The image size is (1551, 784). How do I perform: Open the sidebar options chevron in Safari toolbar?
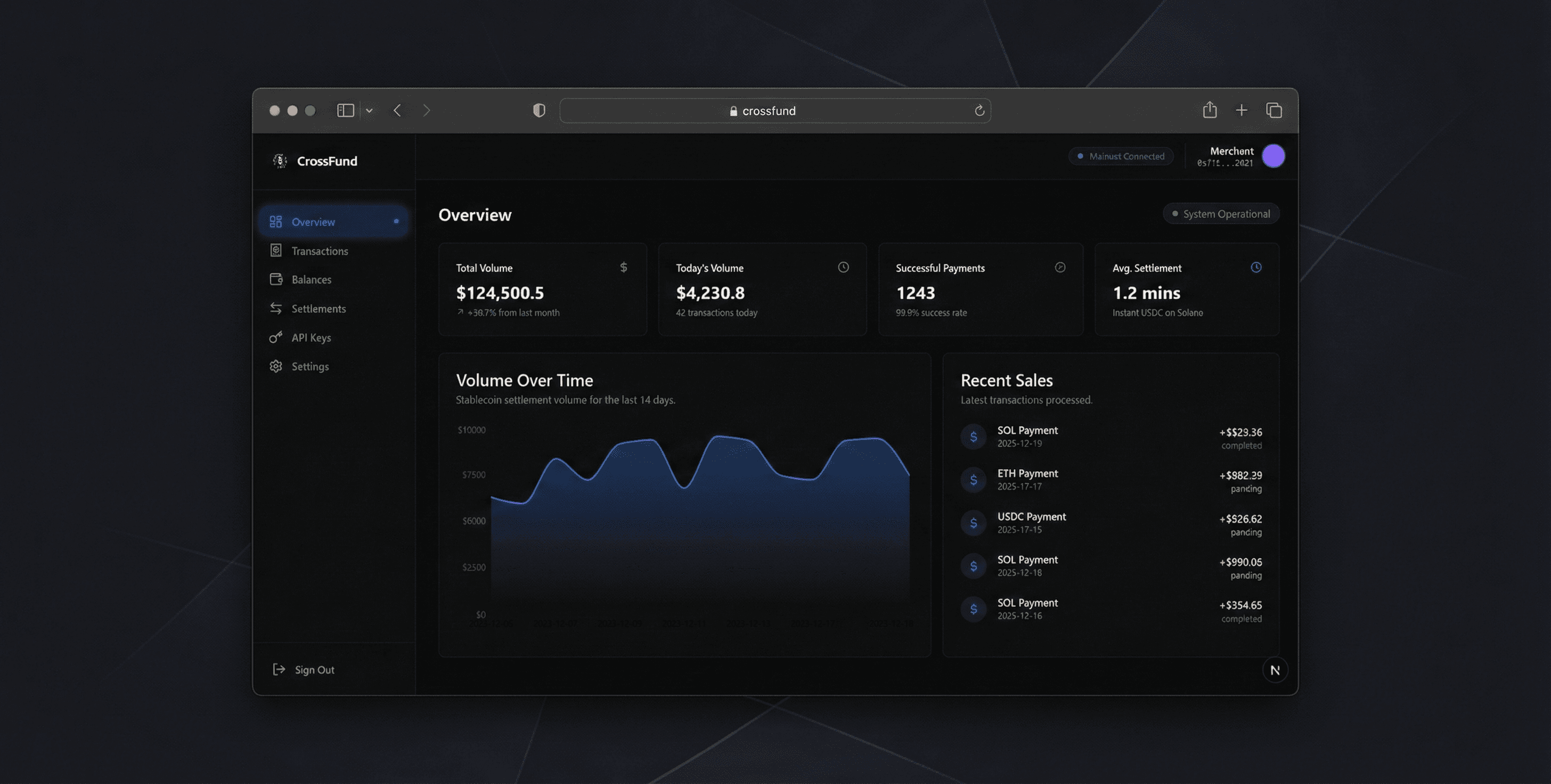369,110
